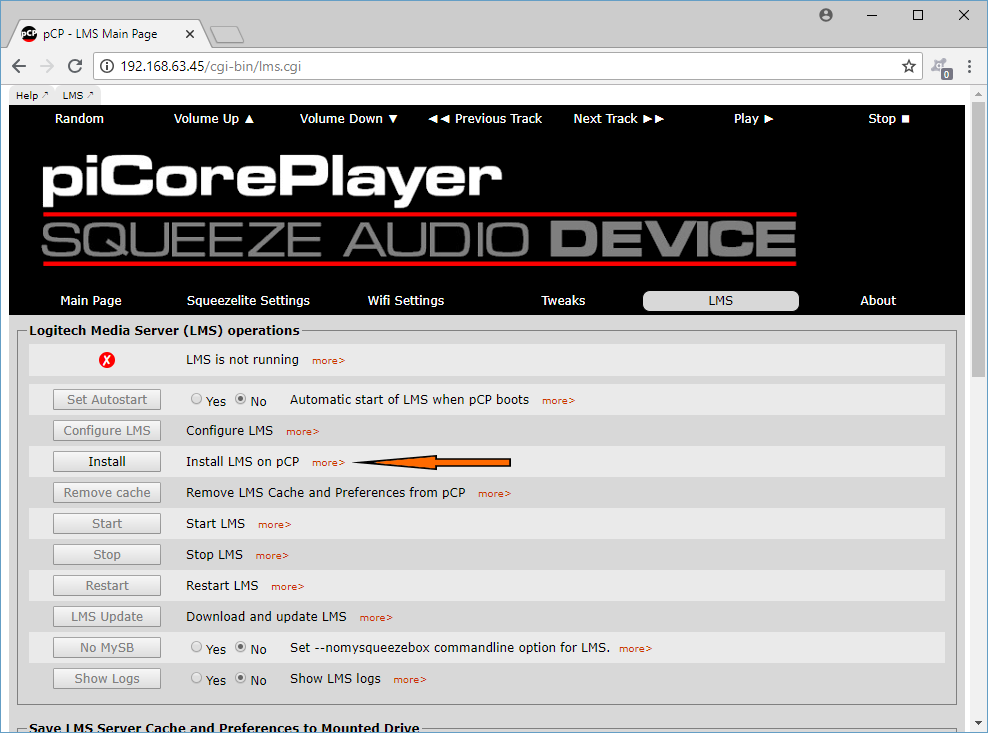
Task: Click the scrollbar up arrow
Action: pyautogui.click(x=978, y=95)
